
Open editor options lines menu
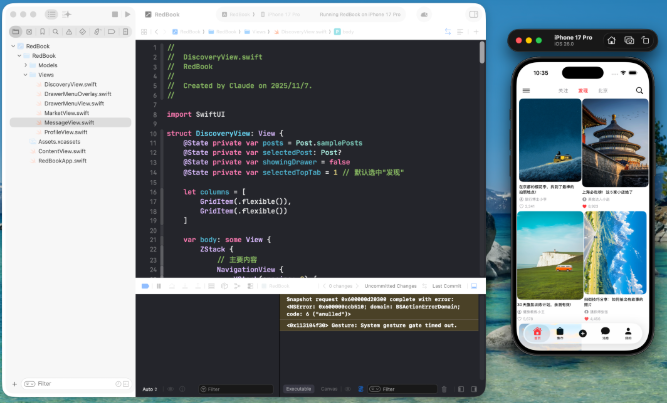tap(460, 32)
